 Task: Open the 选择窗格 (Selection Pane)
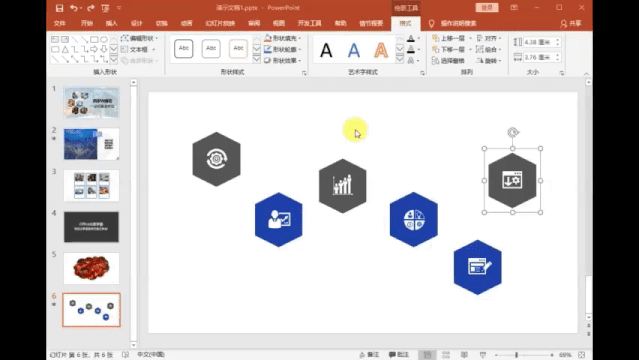448,60
